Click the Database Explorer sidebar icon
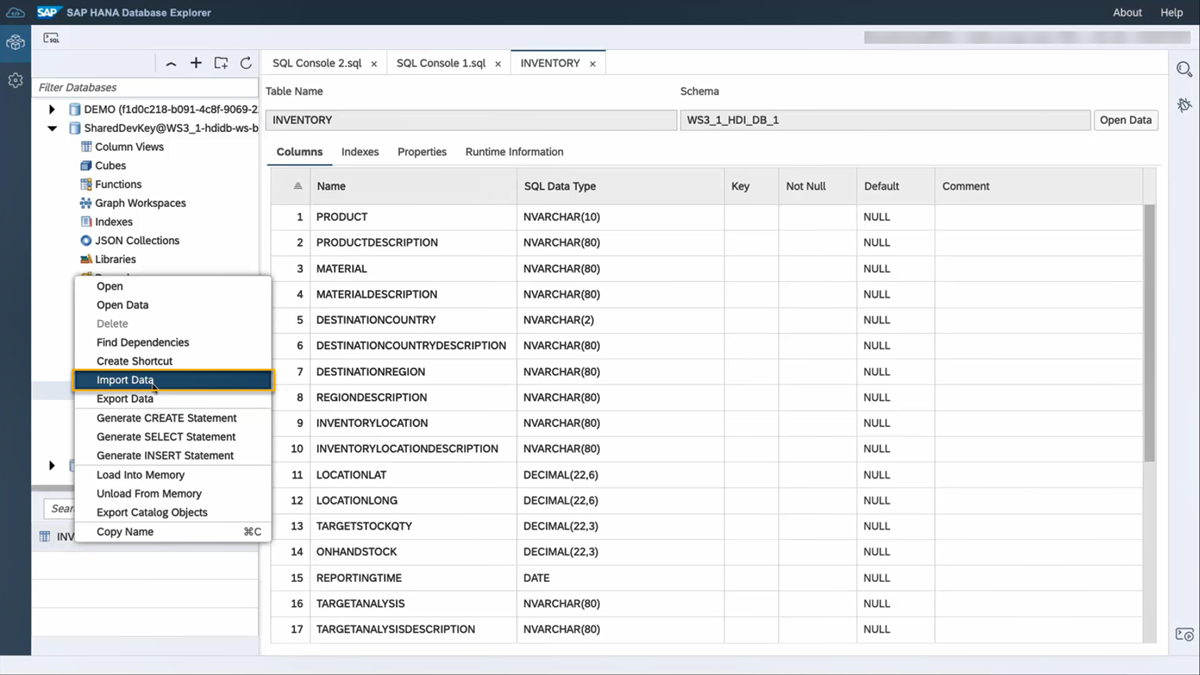1200x675 pixels. coord(15,43)
